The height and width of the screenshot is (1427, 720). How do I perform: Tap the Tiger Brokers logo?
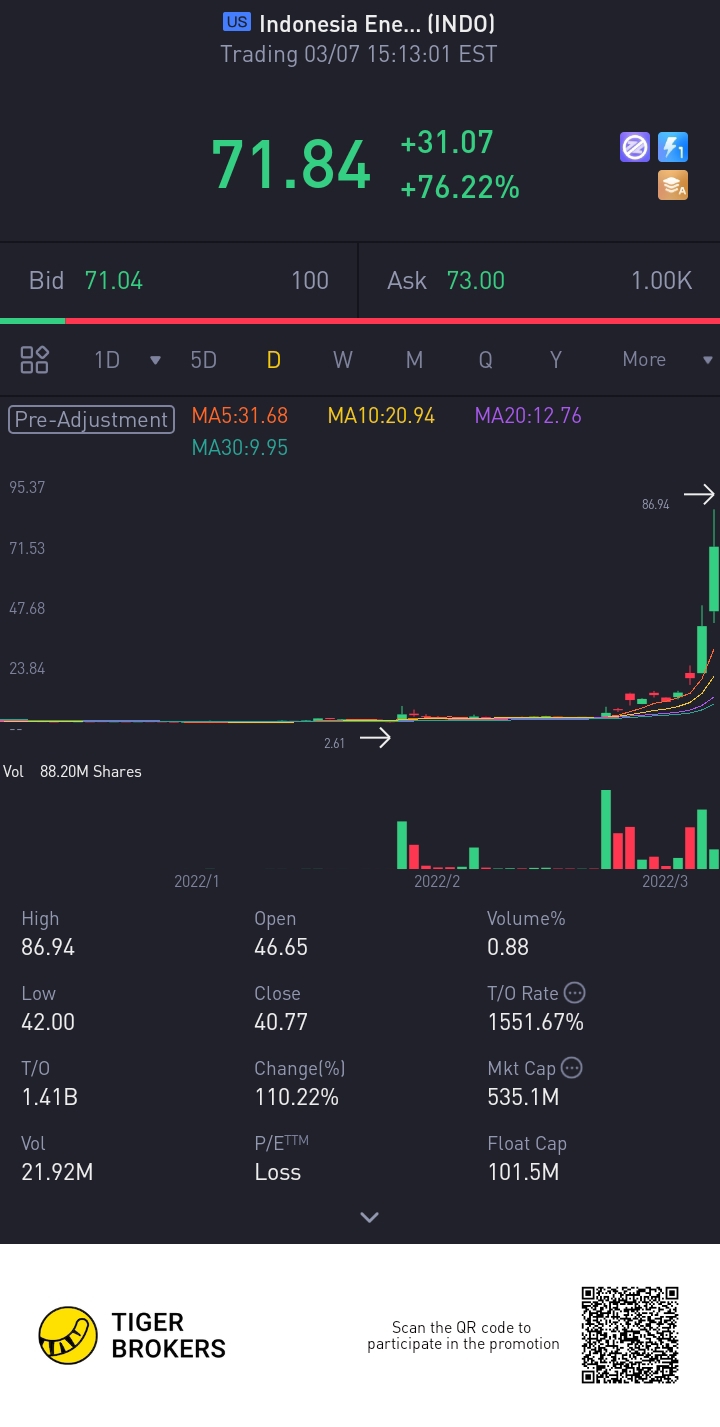tap(132, 1335)
